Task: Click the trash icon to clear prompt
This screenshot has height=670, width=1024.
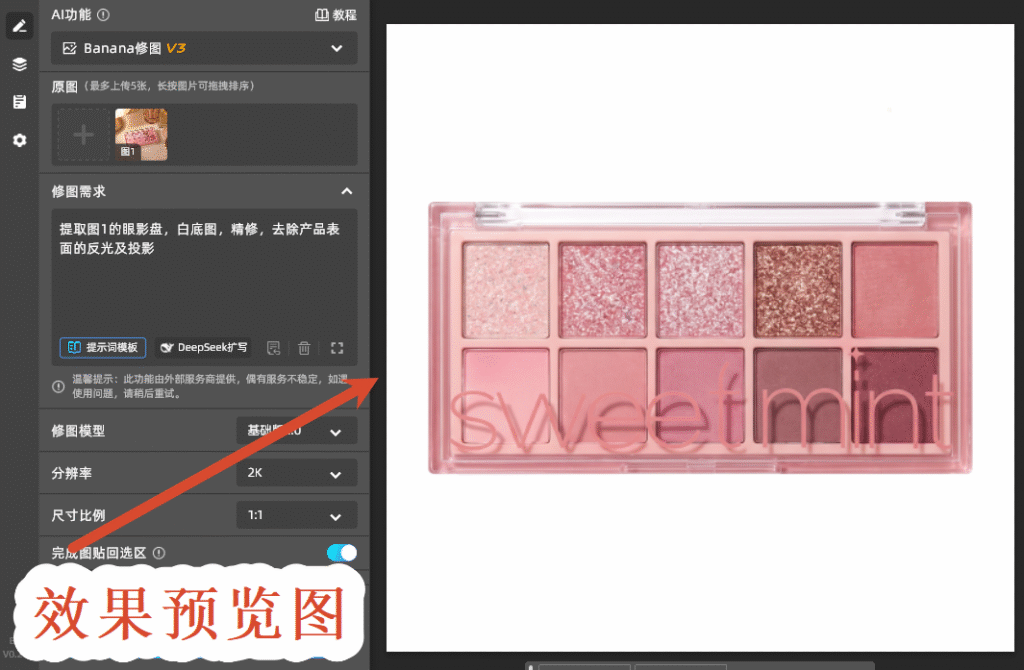Action: 304,348
